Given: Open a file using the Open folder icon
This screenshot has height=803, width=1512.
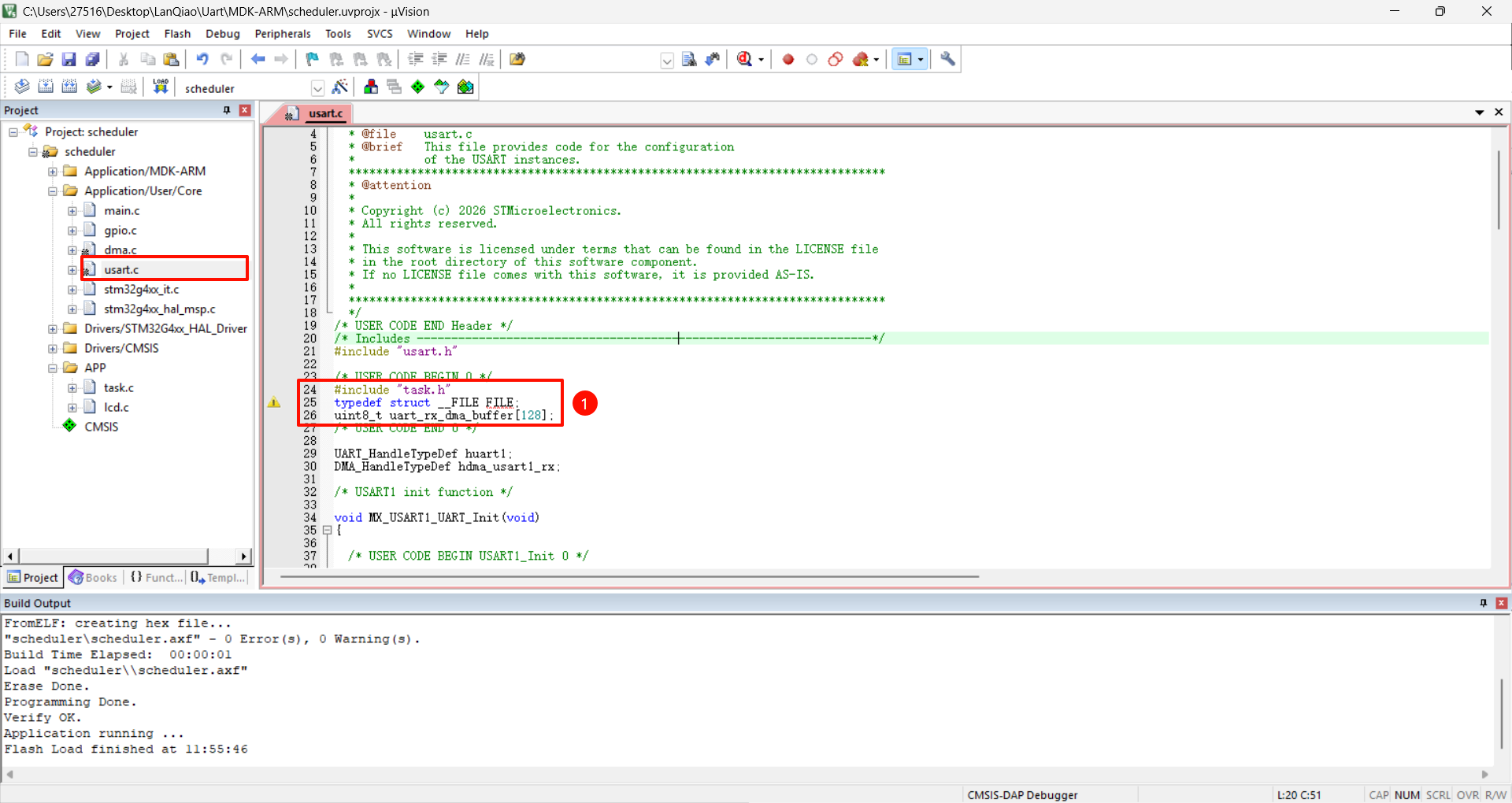Looking at the screenshot, I should [x=46, y=59].
